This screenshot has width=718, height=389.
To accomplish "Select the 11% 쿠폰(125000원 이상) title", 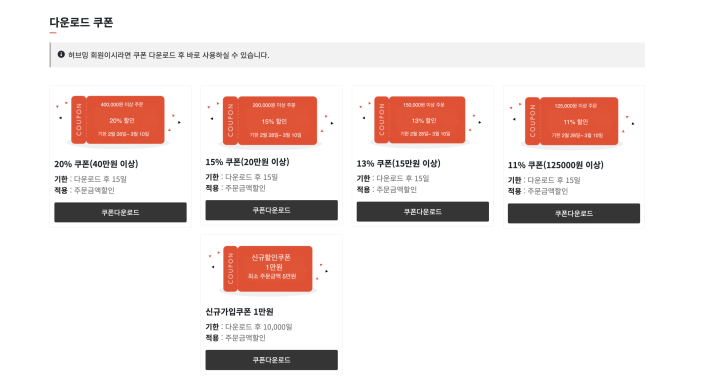I will [555, 165].
